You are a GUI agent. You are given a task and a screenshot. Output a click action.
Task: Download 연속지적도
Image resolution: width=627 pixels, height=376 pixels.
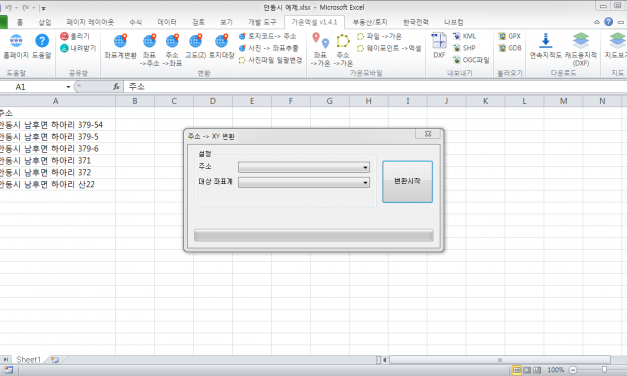point(545,46)
